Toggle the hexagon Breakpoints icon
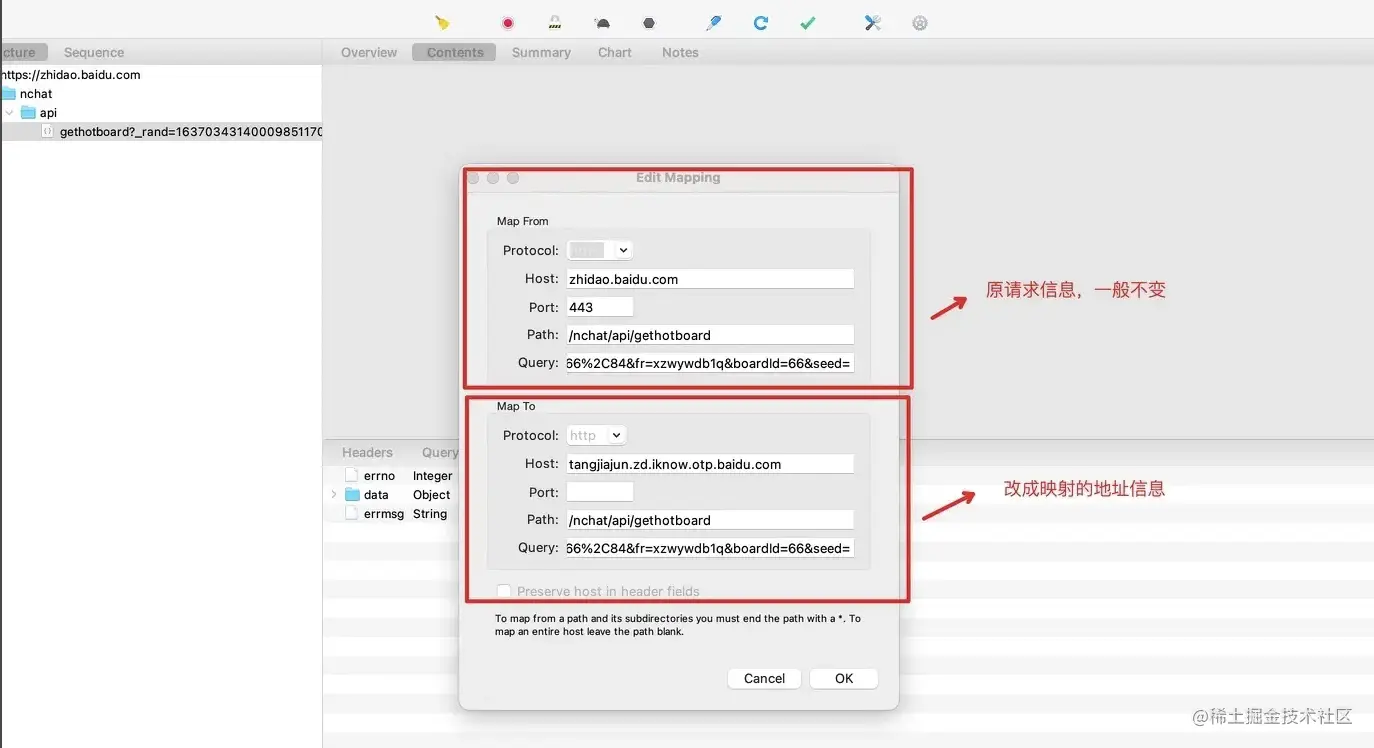This screenshot has height=748, width=1374. [649, 23]
